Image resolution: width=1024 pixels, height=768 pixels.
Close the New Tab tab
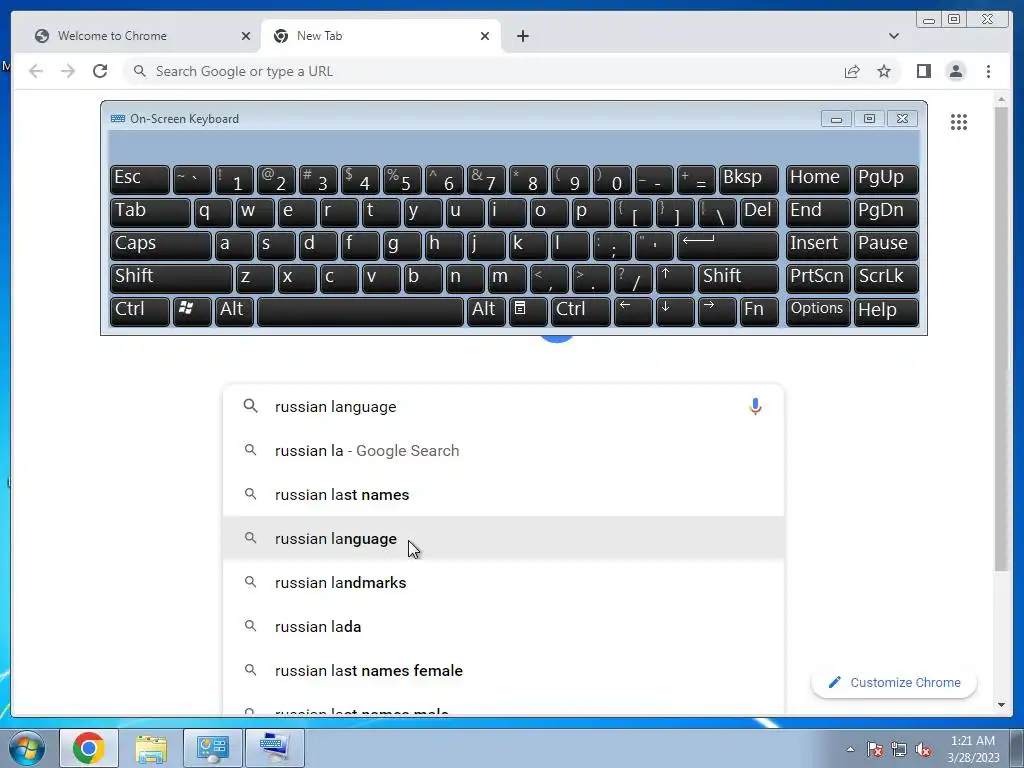485,36
